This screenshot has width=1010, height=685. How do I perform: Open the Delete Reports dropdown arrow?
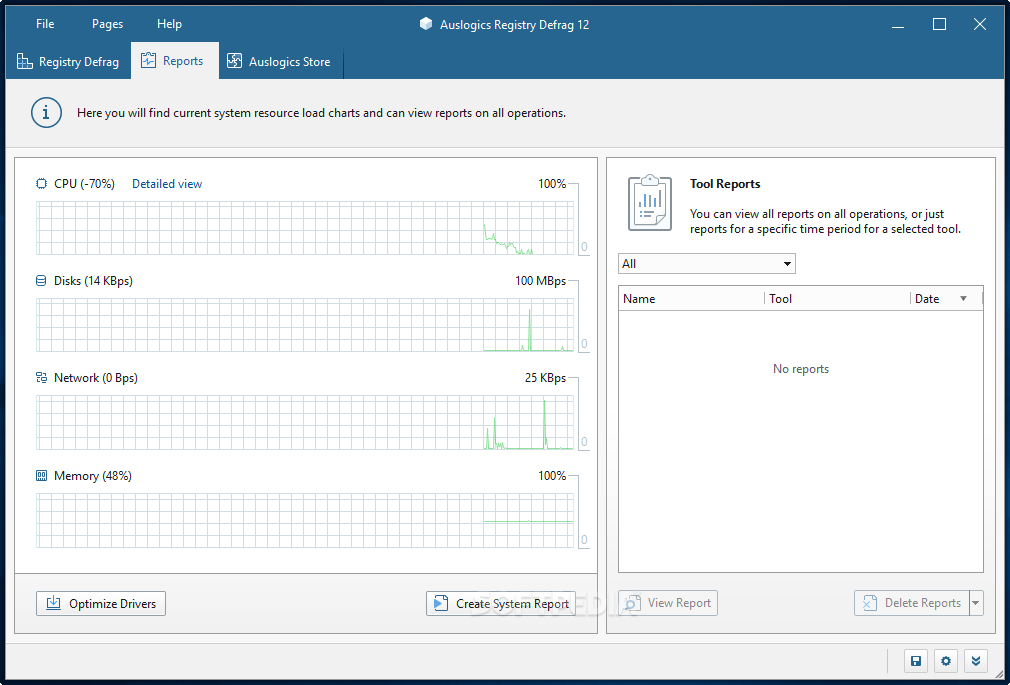coord(974,602)
